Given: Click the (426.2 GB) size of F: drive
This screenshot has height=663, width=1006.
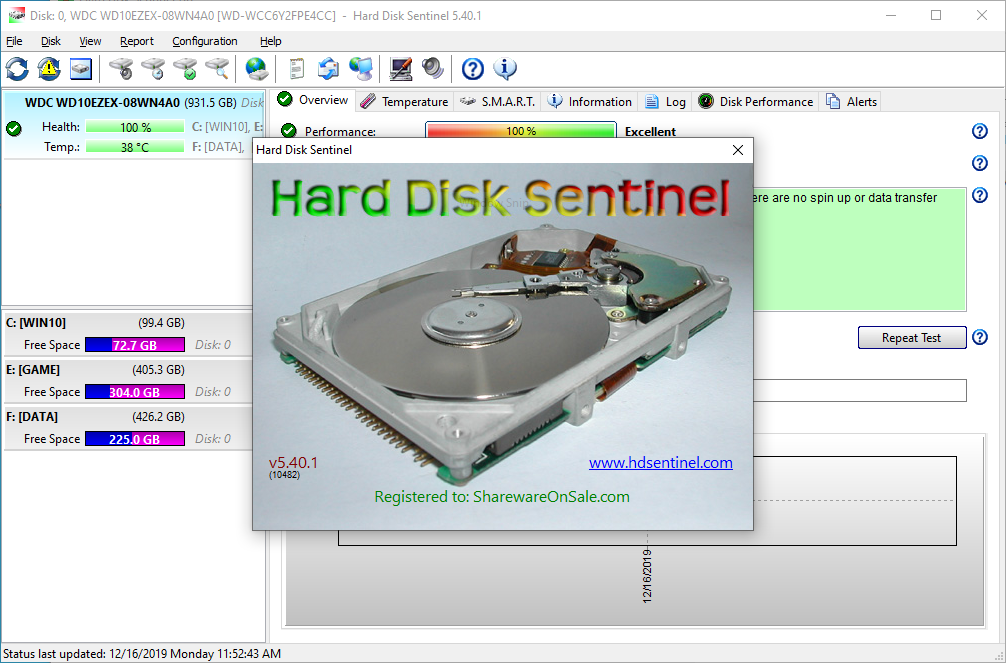Looking at the screenshot, I should tap(158, 417).
